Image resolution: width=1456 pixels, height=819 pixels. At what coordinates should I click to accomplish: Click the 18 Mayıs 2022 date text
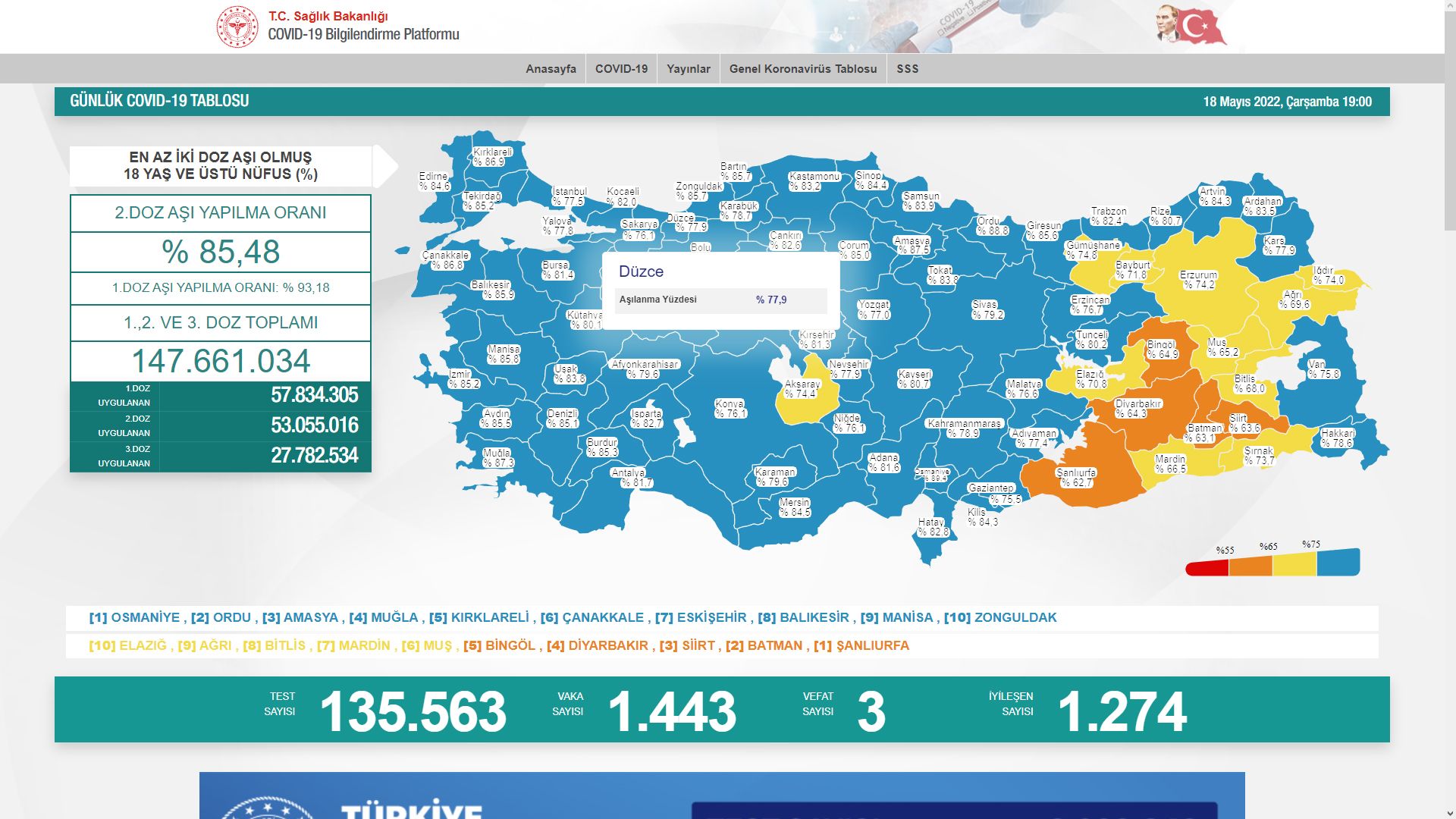1287,102
